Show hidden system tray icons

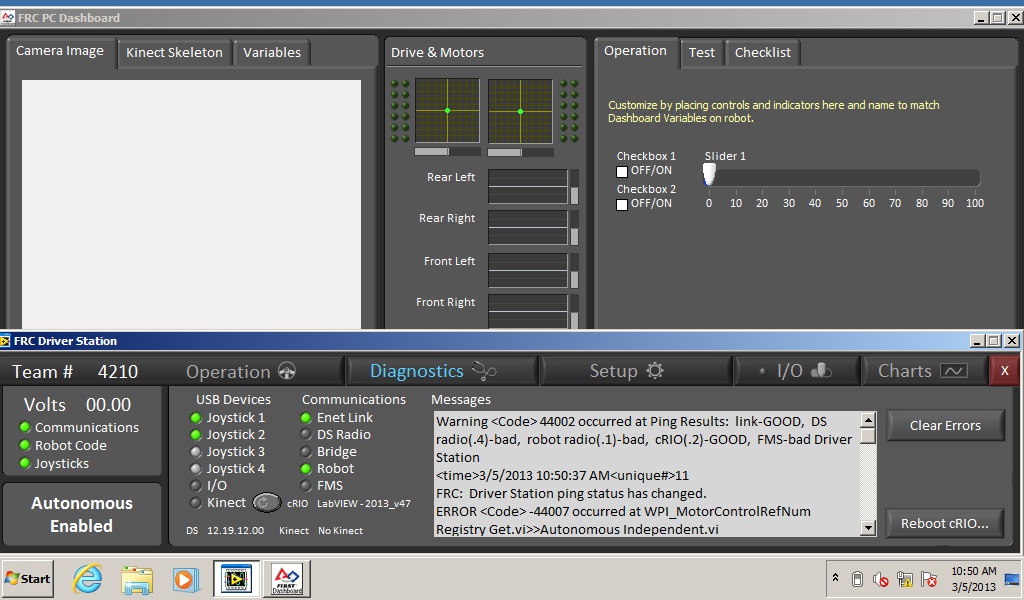pos(835,578)
